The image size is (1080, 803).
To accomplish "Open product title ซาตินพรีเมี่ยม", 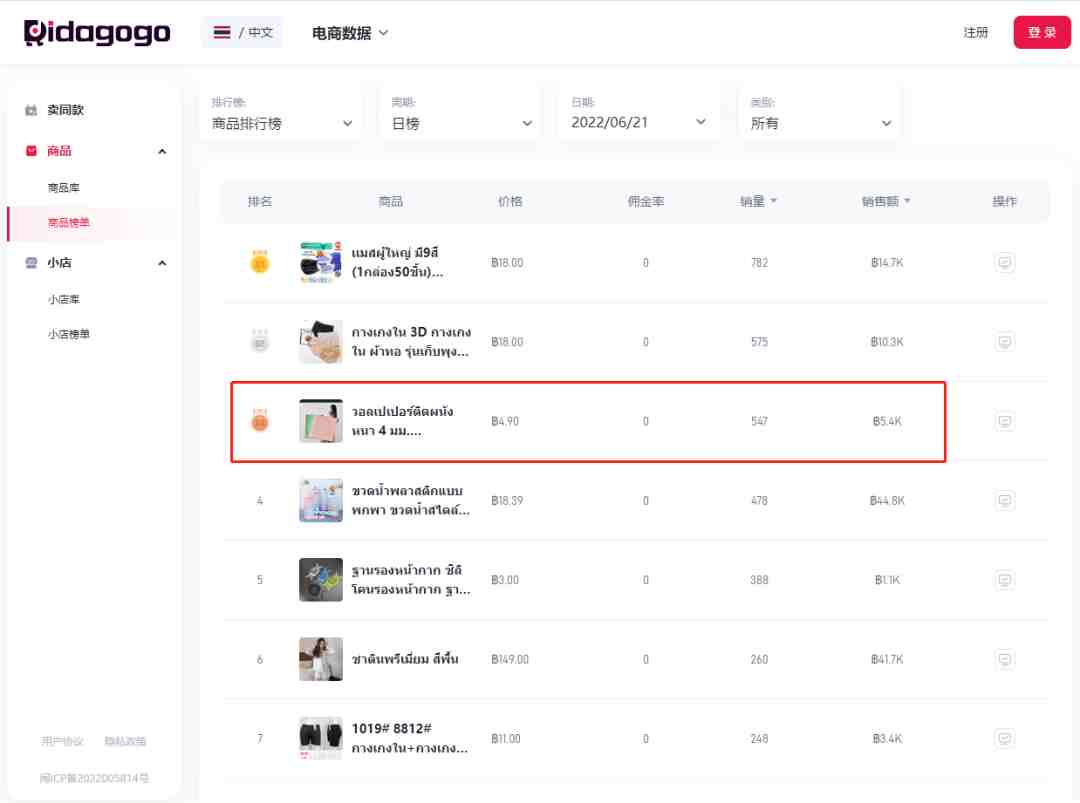I will coord(405,659).
